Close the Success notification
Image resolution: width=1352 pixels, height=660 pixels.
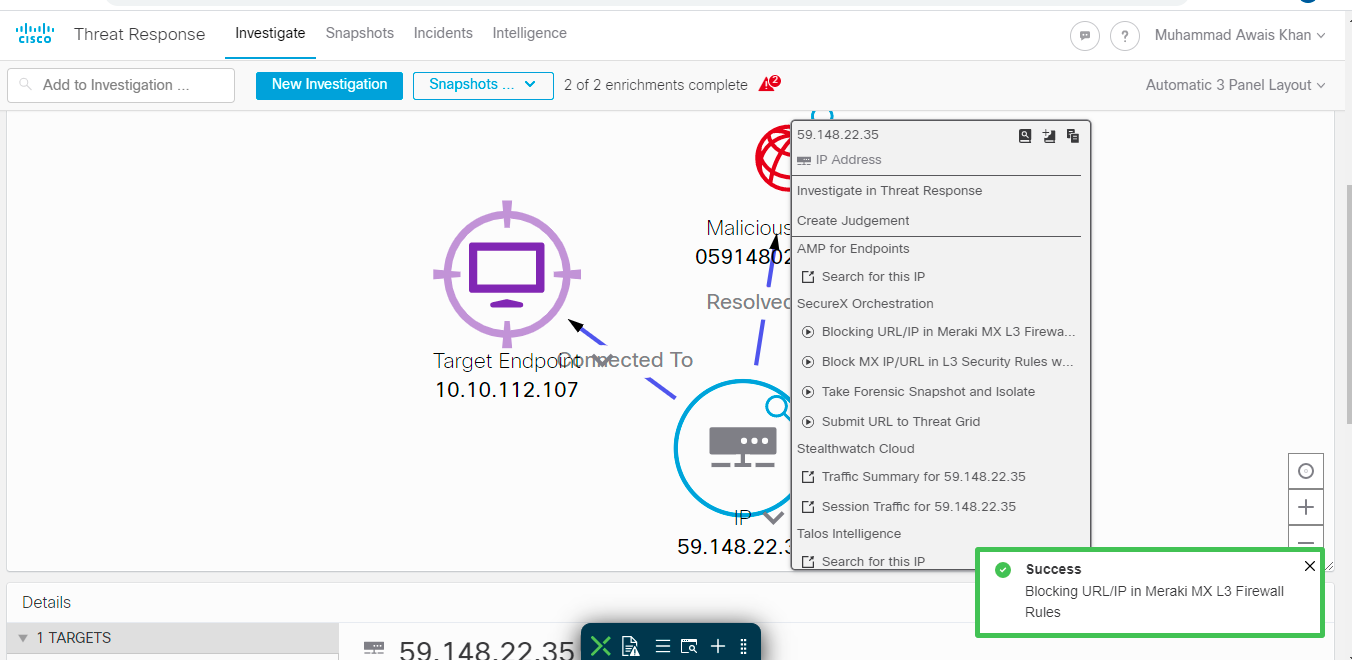tap(1310, 567)
